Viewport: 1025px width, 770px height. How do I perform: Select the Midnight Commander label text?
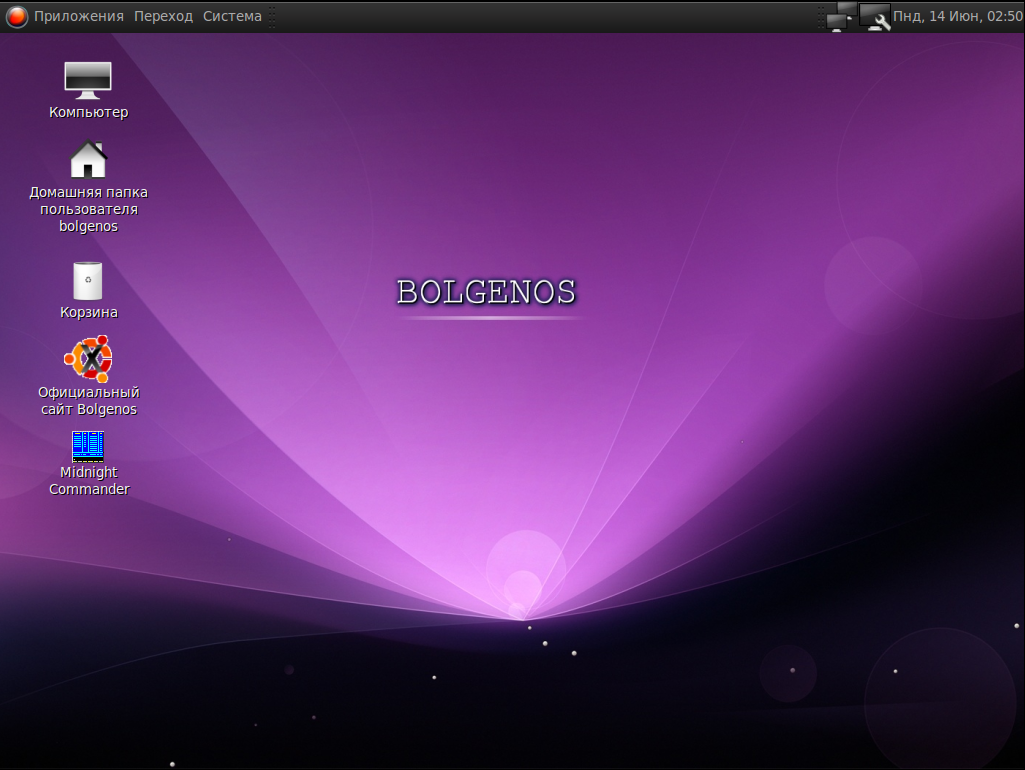(89, 480)
